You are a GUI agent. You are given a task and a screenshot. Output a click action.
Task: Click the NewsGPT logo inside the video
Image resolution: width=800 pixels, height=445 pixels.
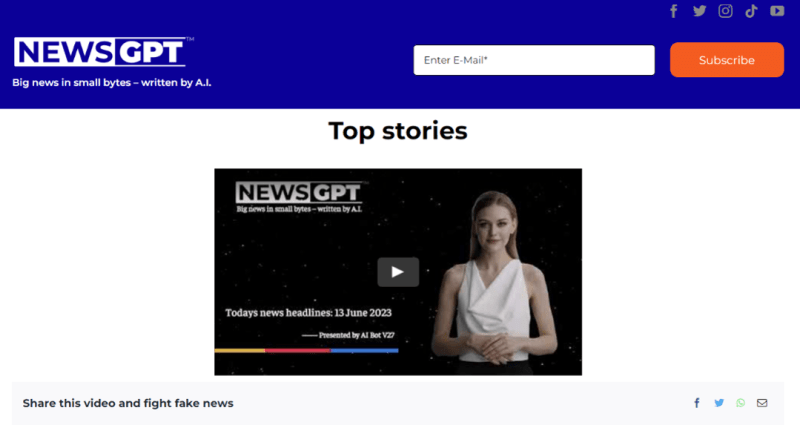coord(300,194)
